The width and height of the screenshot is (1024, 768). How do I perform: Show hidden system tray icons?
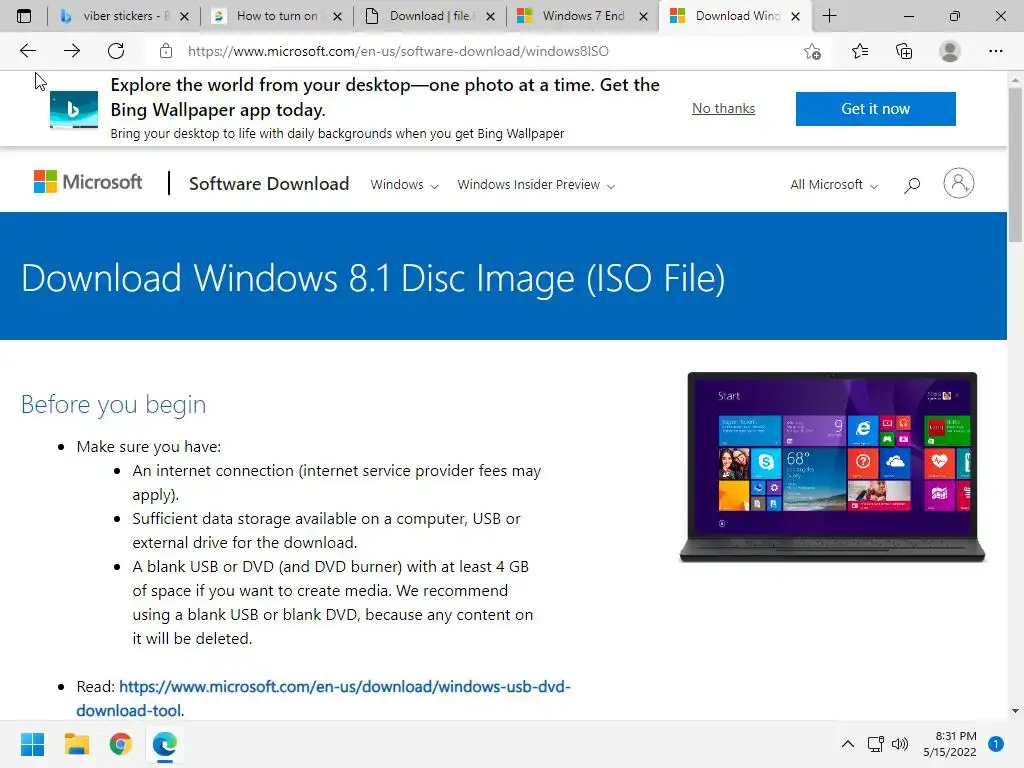(848, 744)
